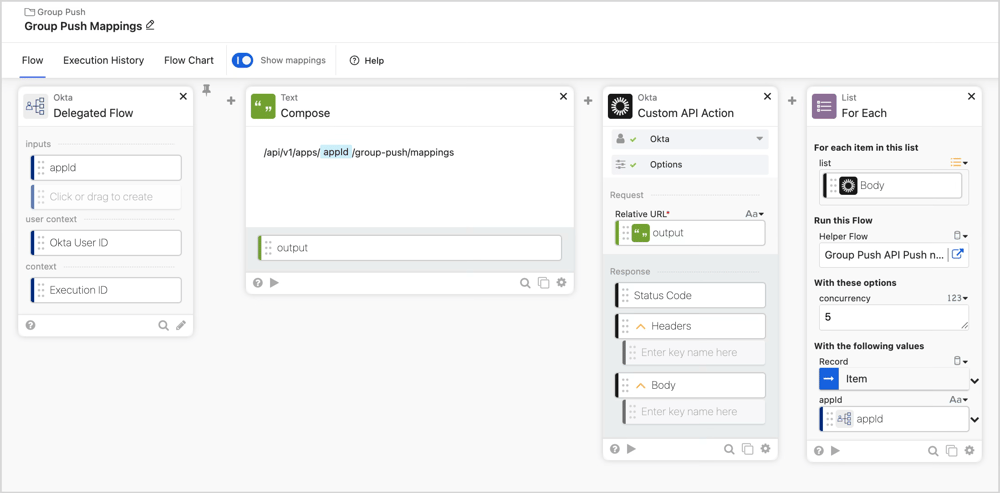Run the Custom API Action card
The width and height of the screenshot is (1000, 493).
(x=631, y=449)
